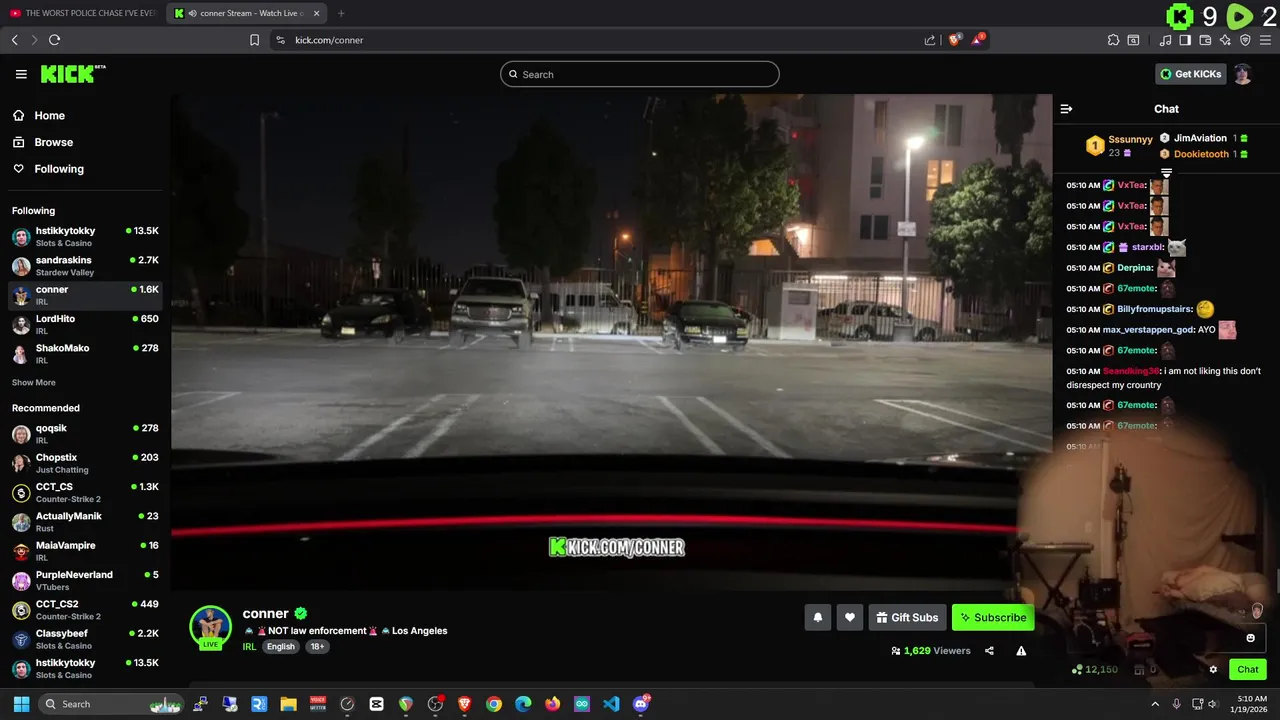
Task: Open Brave Wallet icon
Action: pyautogui.click(x=1205, y=40)
